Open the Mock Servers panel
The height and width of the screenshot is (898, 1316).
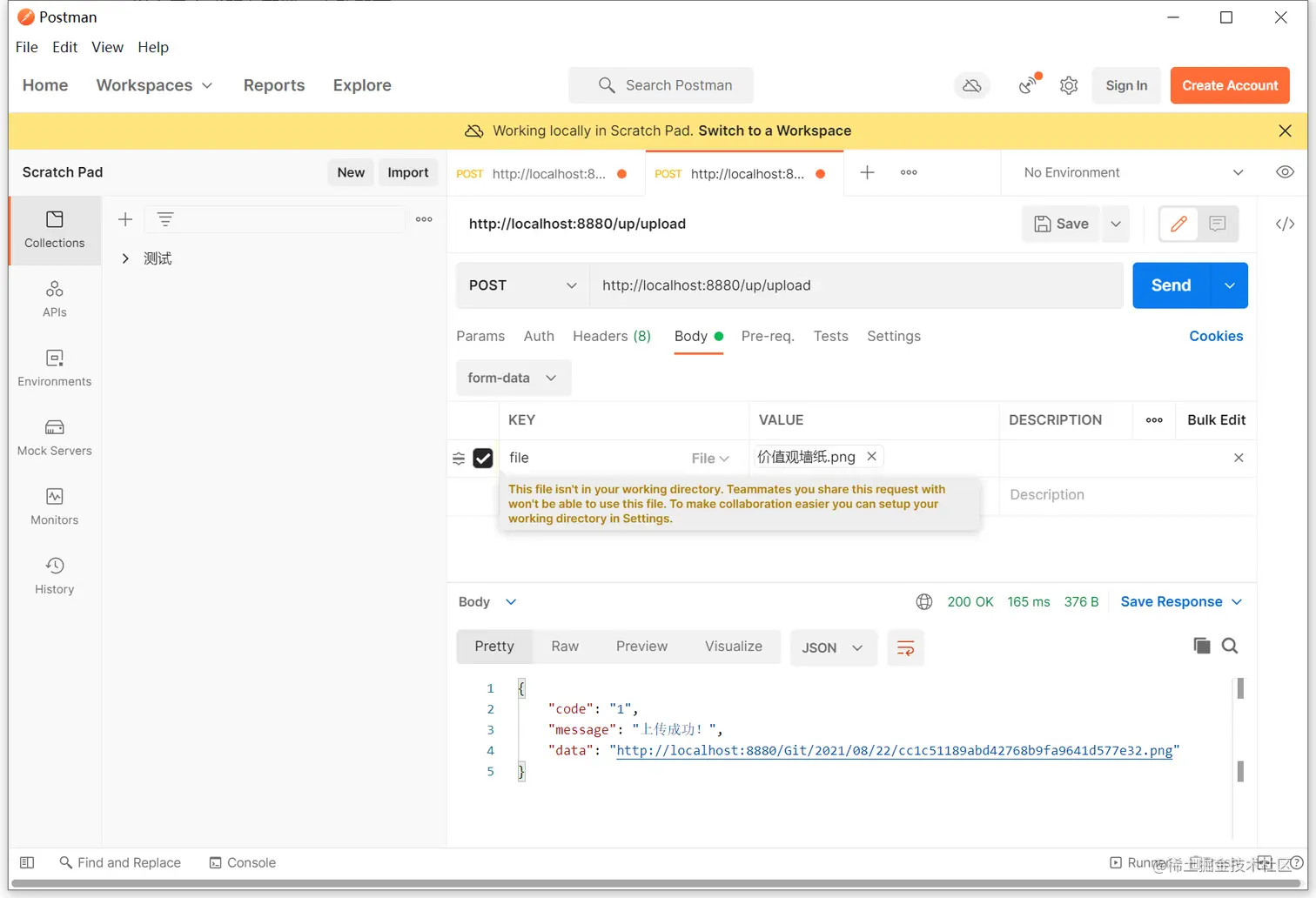point(54,438)
